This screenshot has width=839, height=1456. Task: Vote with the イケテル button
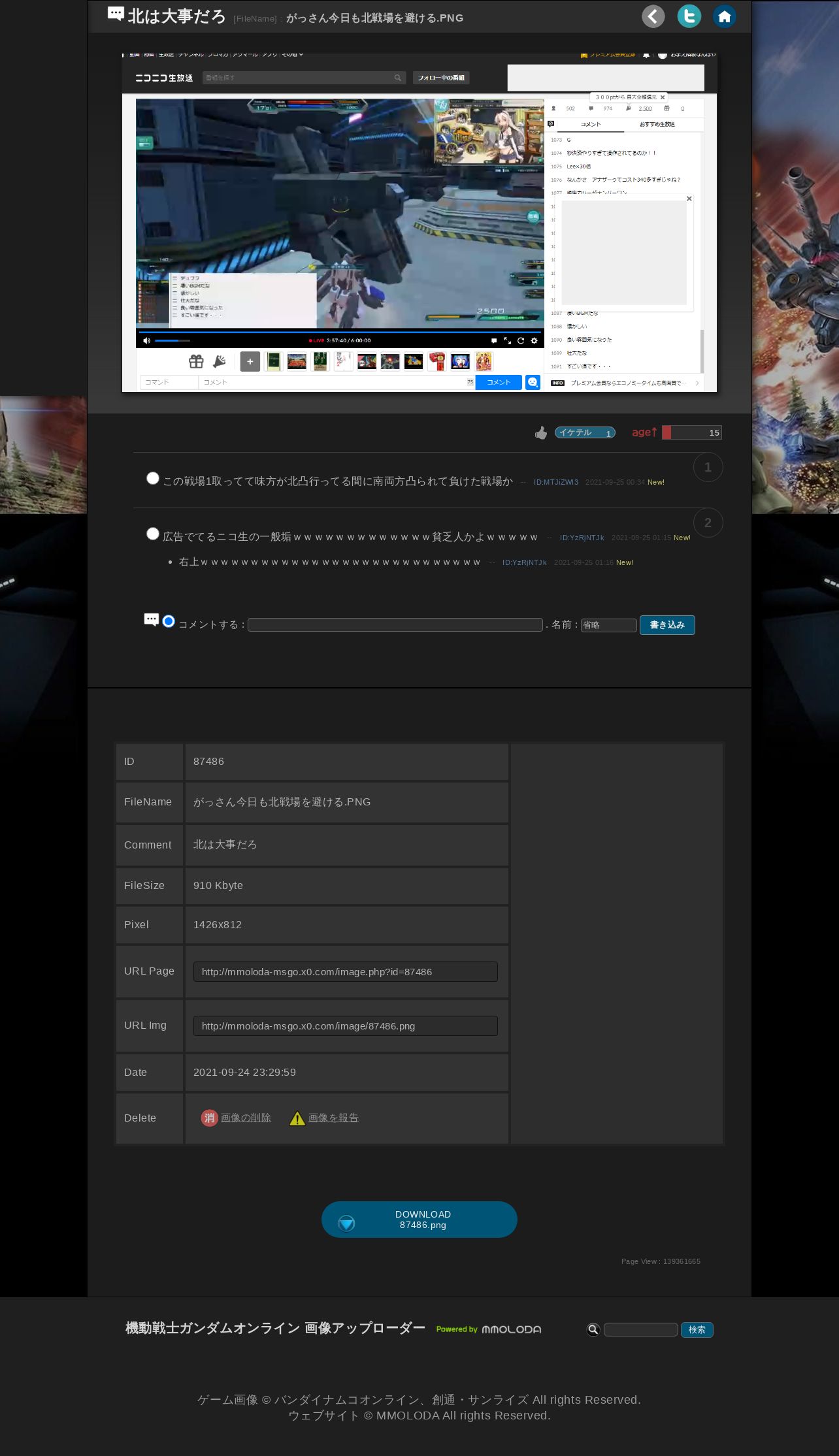tap(585, 432)
